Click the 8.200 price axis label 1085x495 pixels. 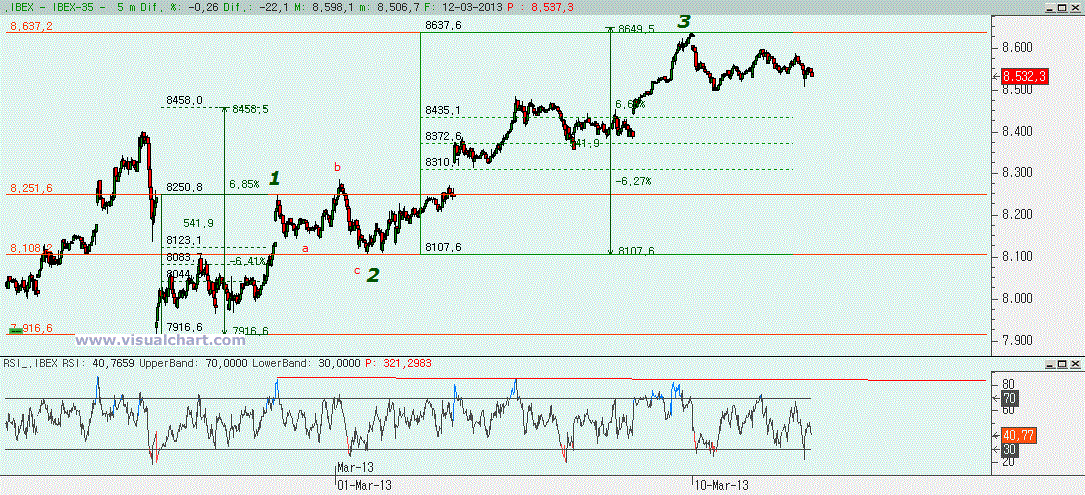pyautogui.click(x=1017, y=215)
